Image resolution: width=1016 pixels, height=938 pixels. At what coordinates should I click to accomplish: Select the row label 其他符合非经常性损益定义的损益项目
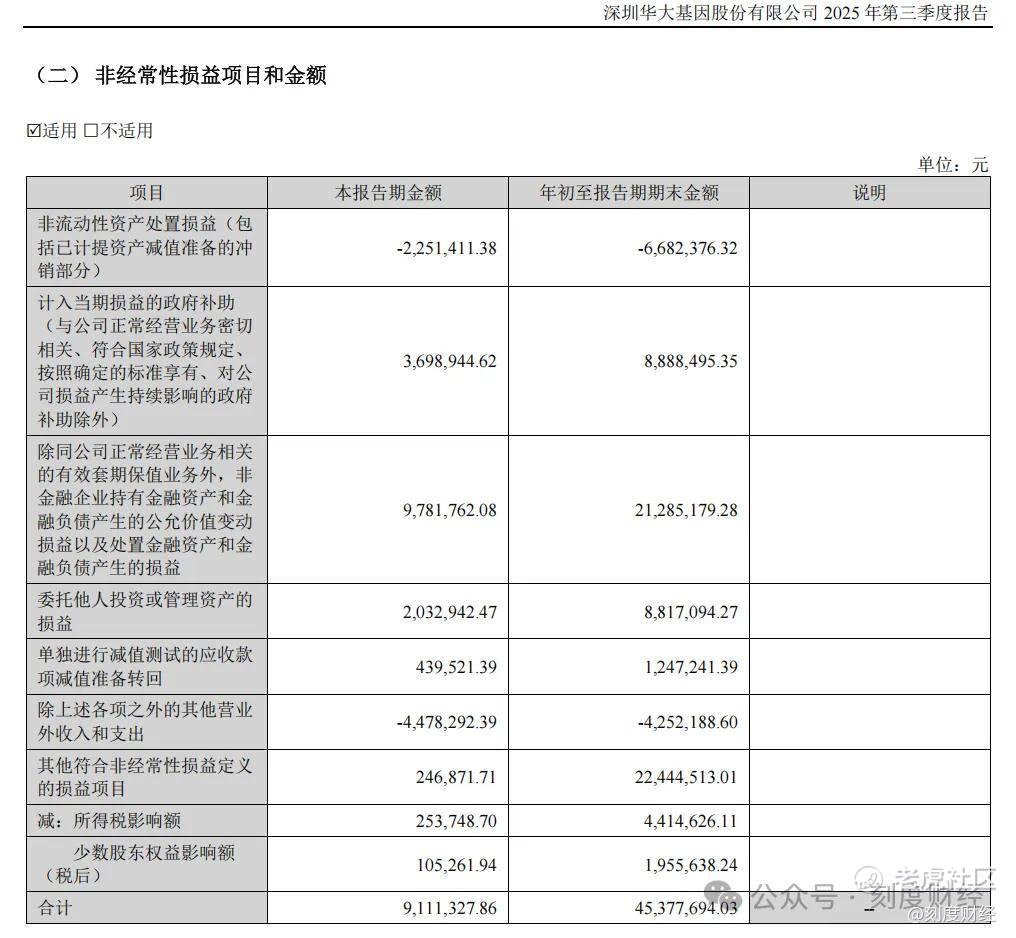(x=145, y=777)
